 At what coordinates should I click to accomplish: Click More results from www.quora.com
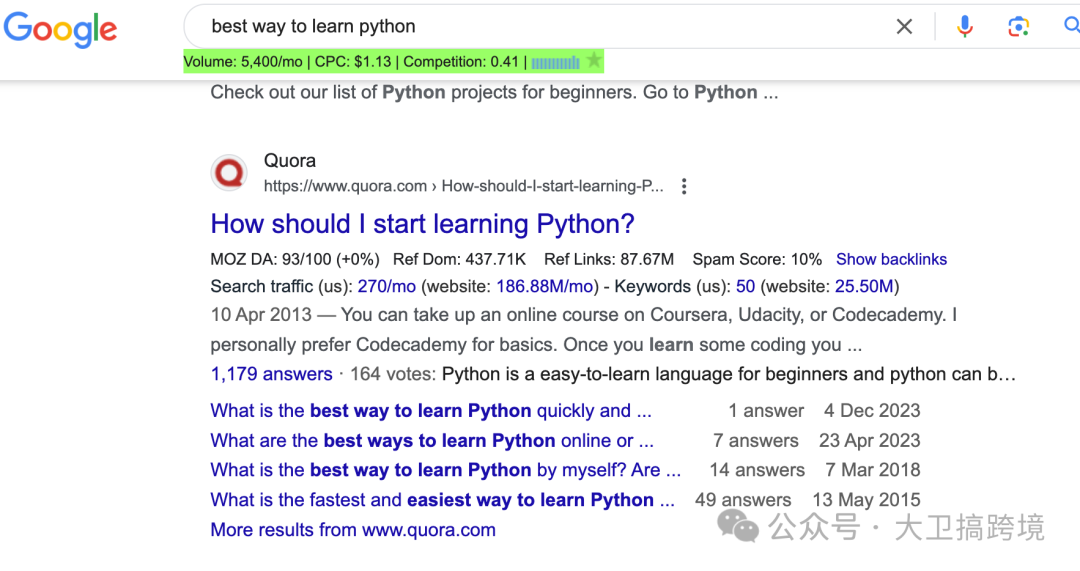coord(353,530)
